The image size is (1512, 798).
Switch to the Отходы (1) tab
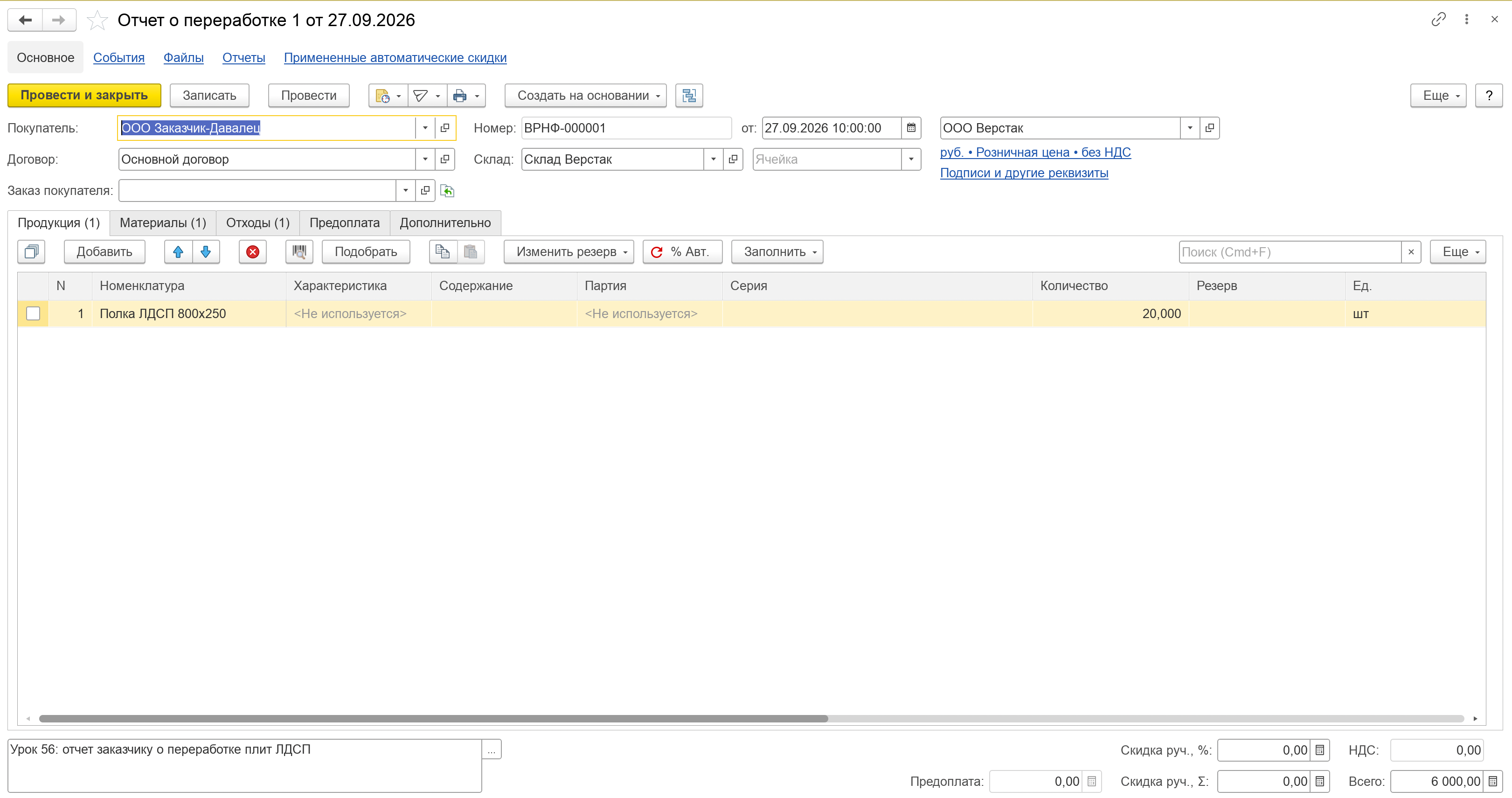(257, 223)
